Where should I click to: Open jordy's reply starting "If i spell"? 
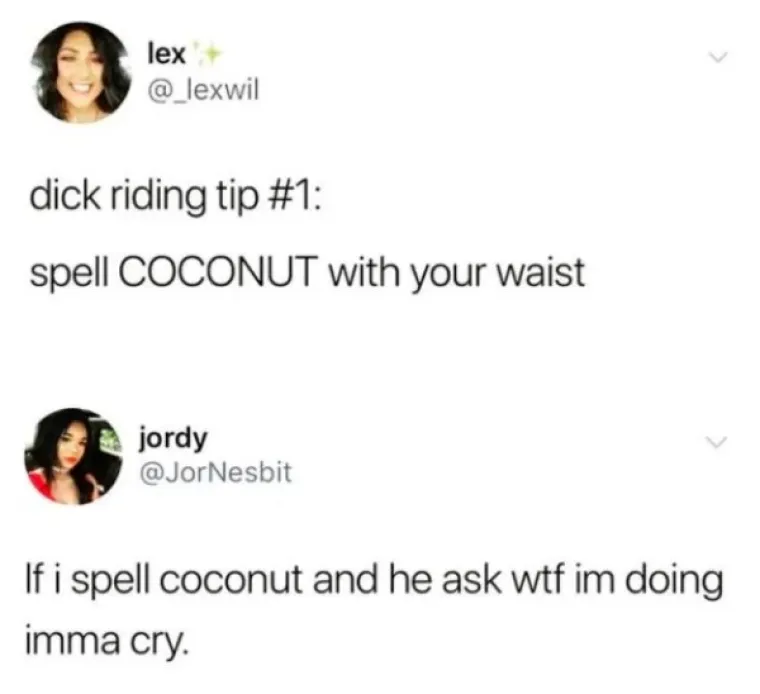click(374, 611)
